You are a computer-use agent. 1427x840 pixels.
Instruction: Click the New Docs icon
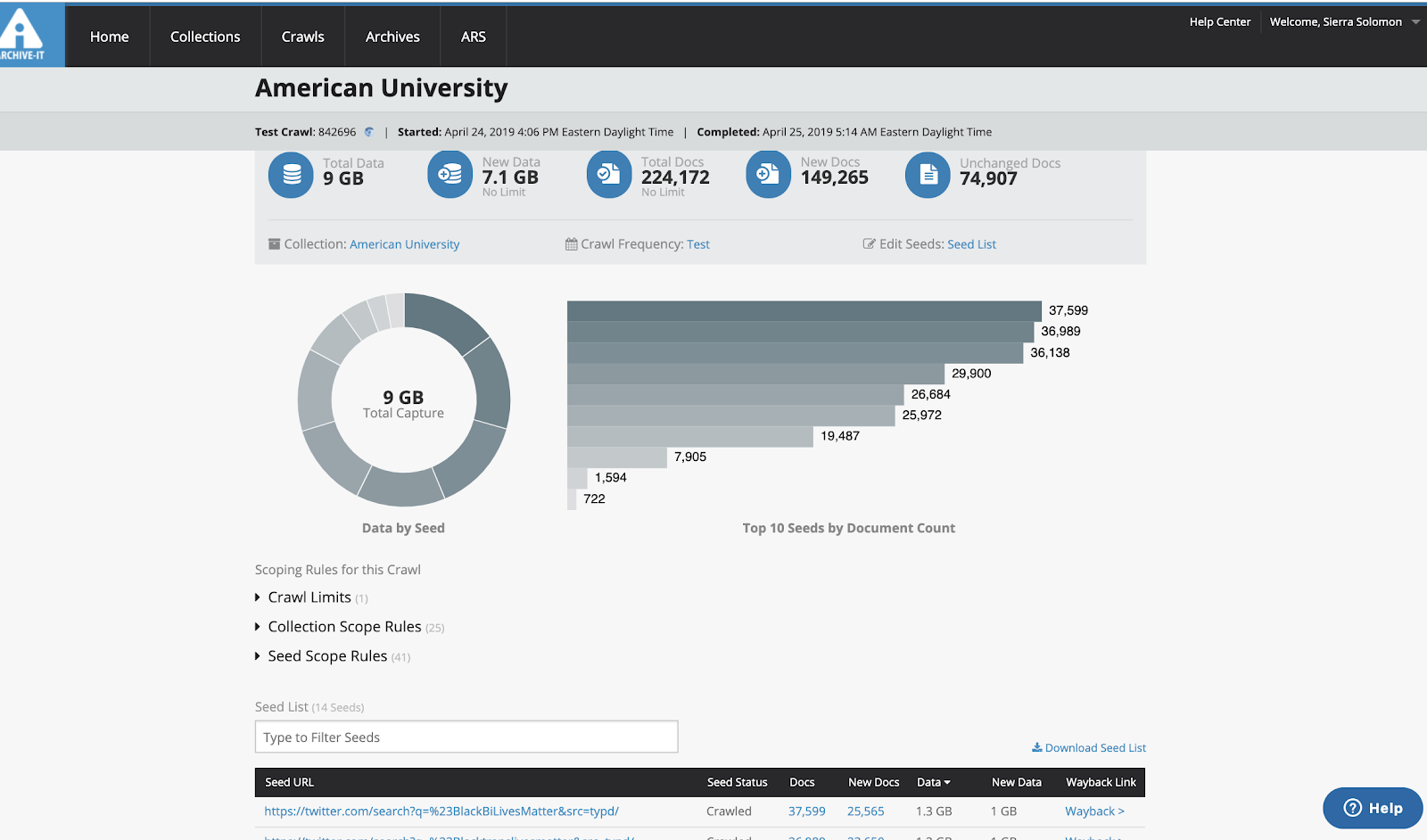tap(769, 175)
